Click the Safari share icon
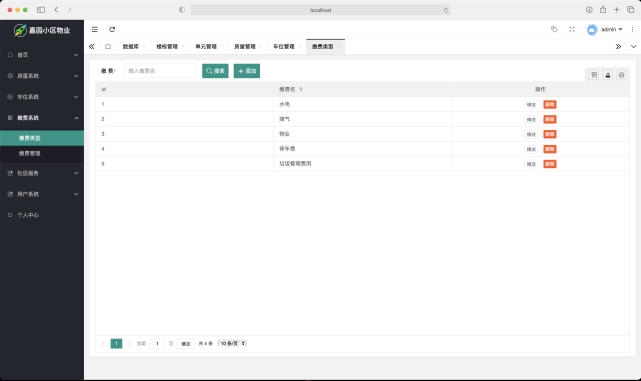 pyautogui.click(x=603, y=9)
